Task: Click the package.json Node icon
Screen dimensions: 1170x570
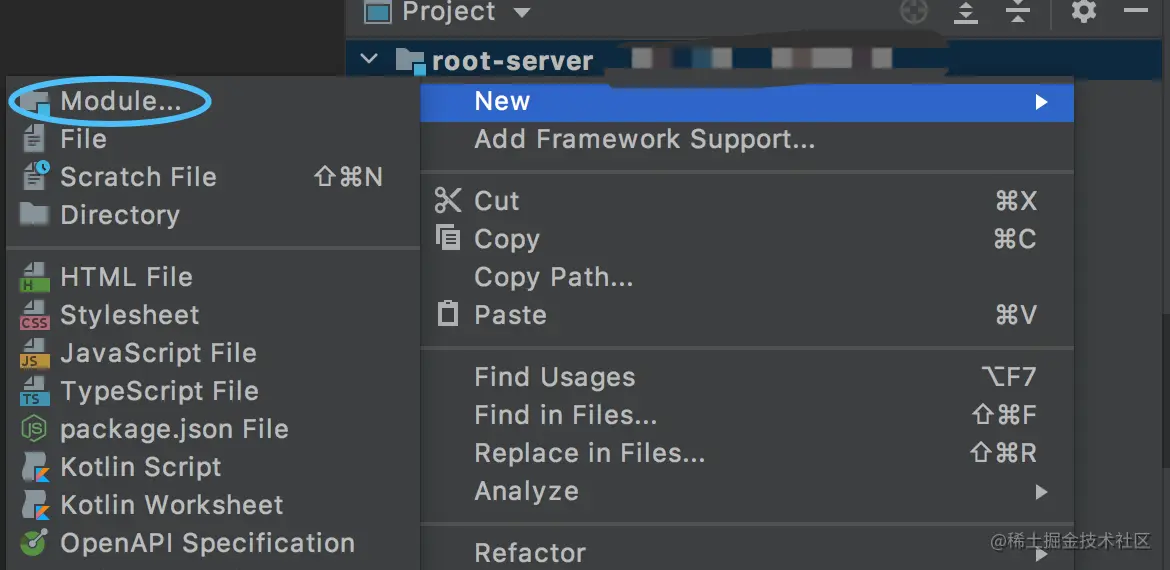Action: pos(35,429)
